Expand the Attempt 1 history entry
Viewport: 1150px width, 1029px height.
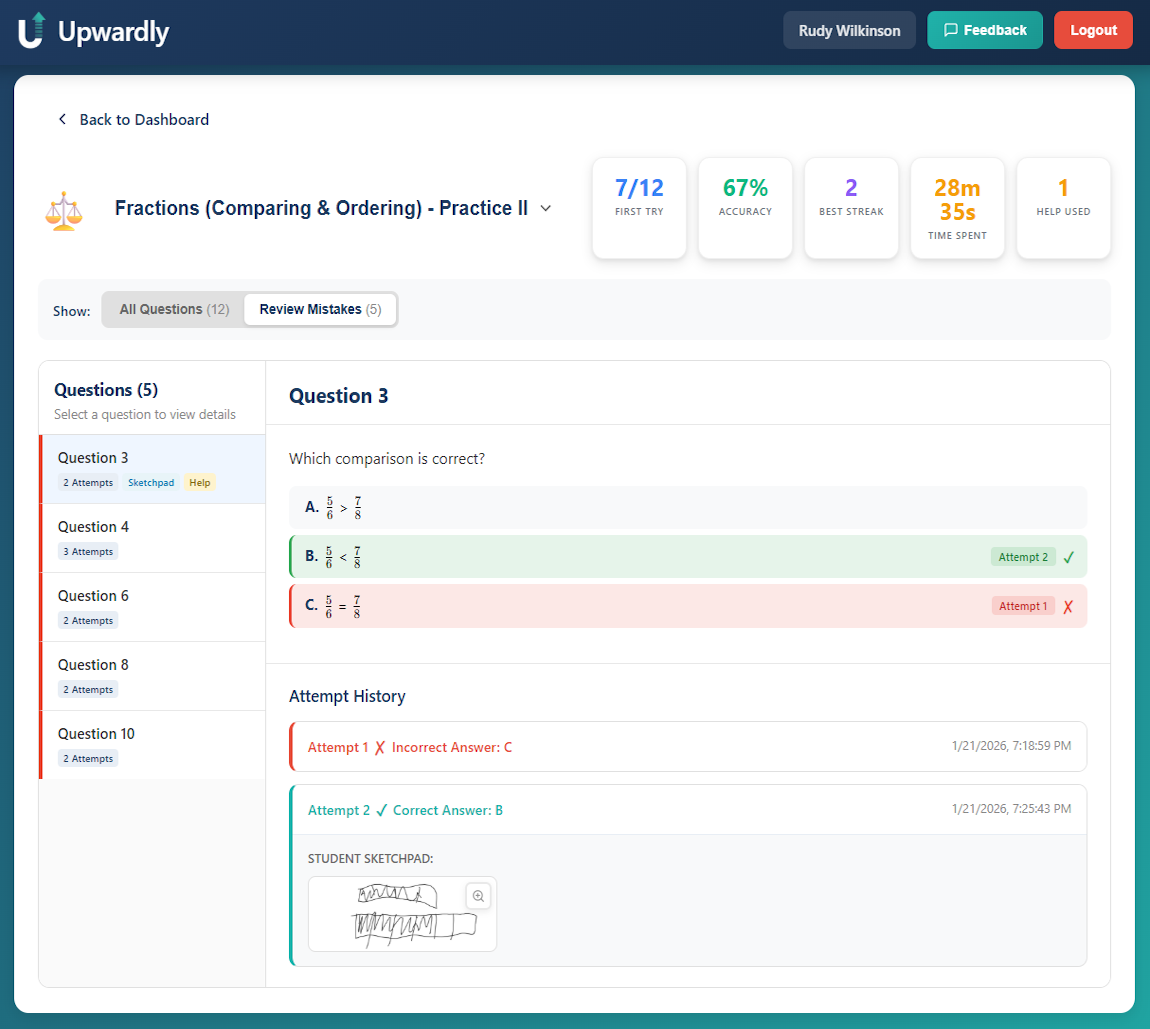(687, 747)
